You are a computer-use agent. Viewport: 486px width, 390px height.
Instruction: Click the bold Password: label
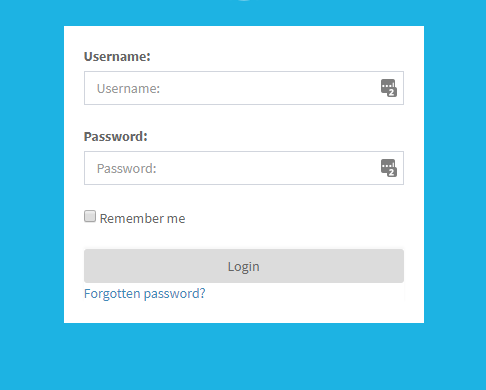click(x=115, y=137)
